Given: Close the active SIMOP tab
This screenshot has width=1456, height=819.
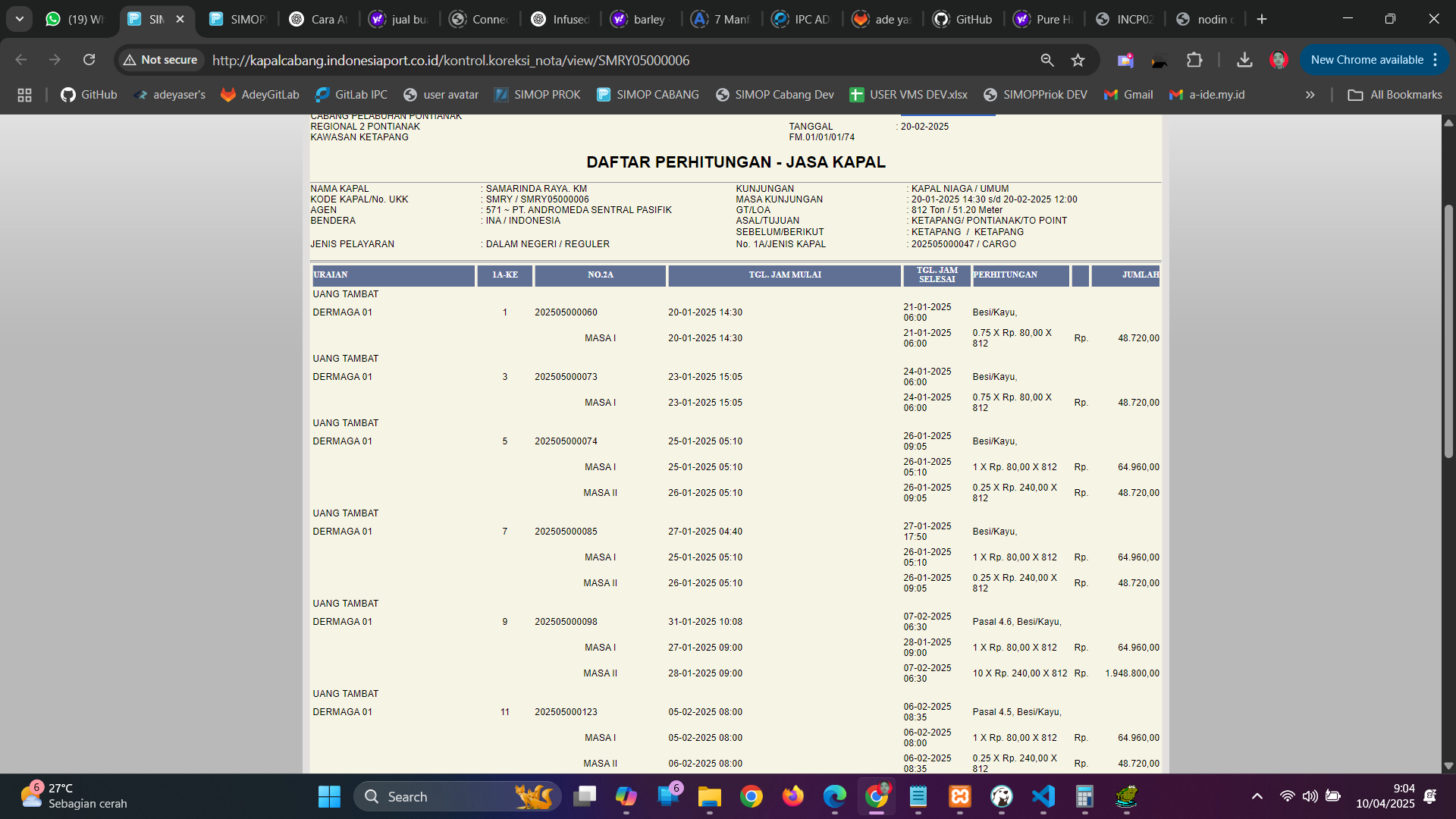Looking at the screenshot, I should [180, 19].
